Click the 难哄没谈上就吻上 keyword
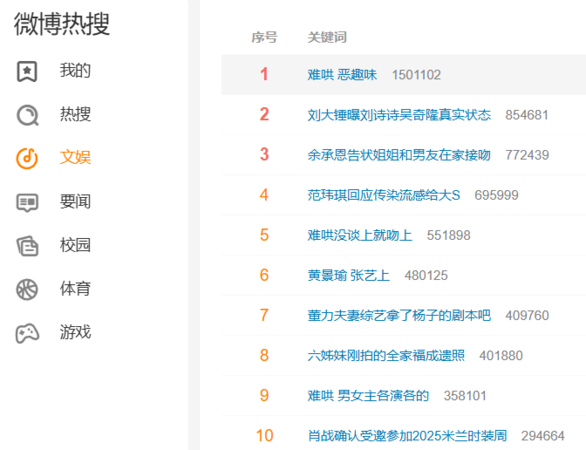Screen dimensions: 586x450 click(x=360, y=235)
